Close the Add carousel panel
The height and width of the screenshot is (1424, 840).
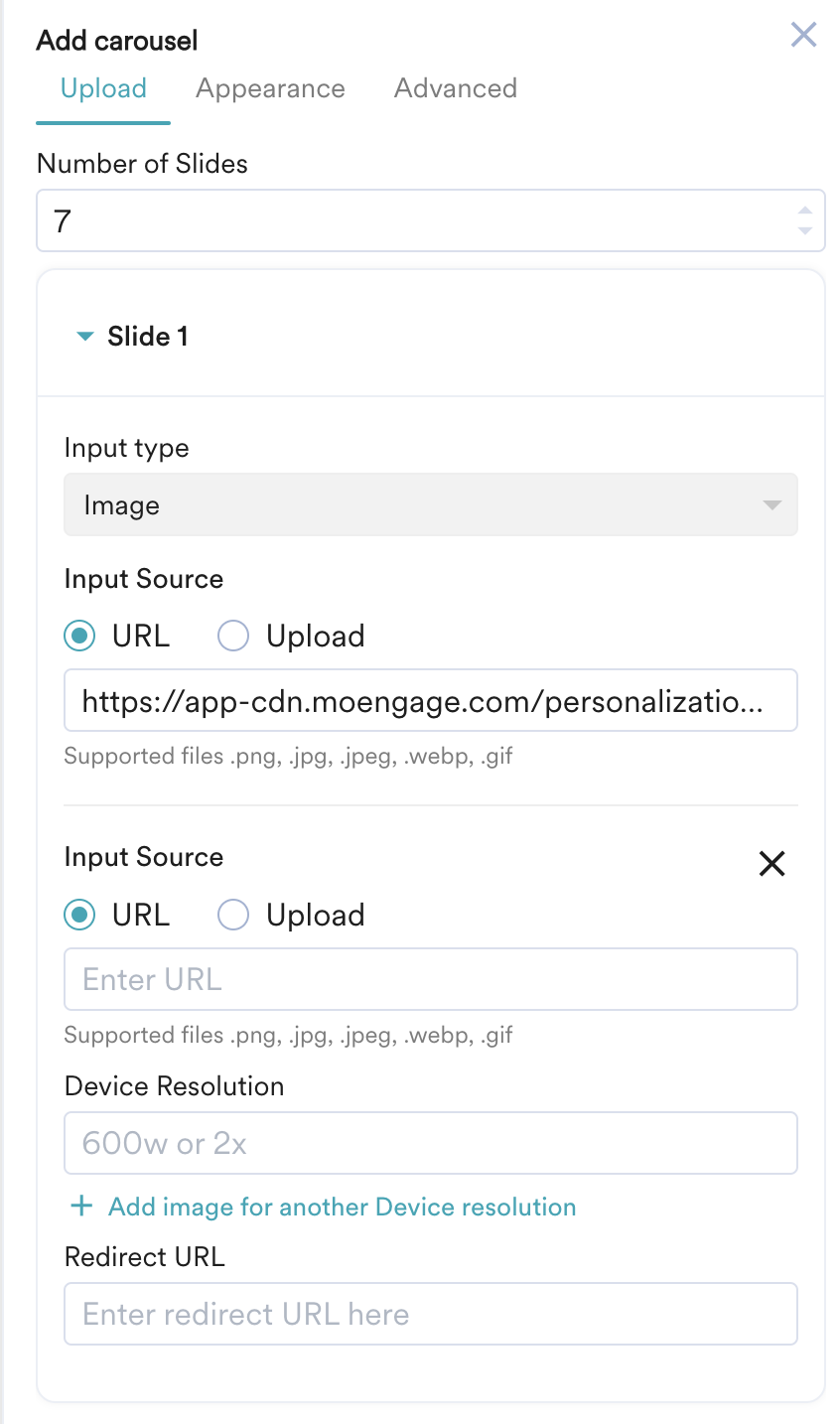click(803, 35)
